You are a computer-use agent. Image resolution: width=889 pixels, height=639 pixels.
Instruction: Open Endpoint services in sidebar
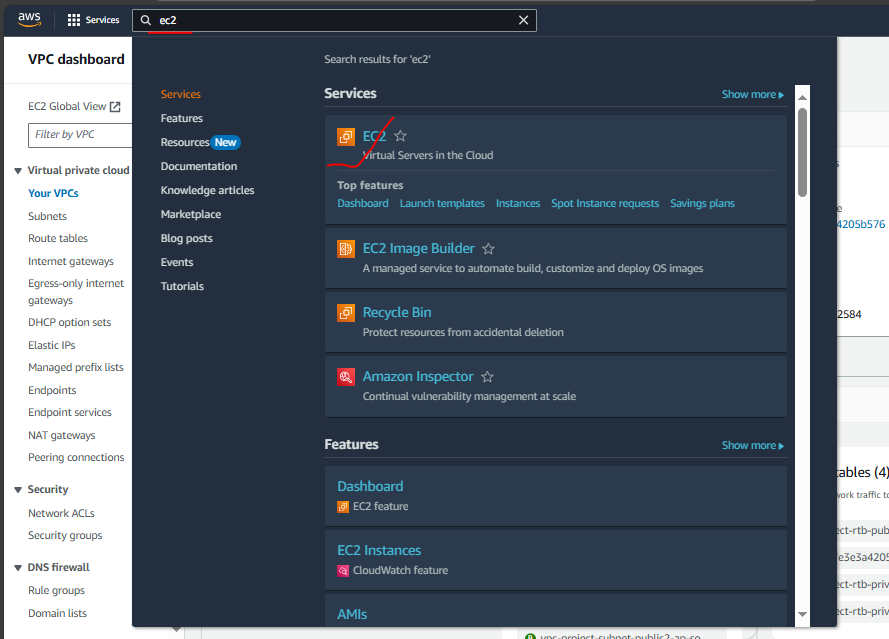(x=70, y=413)
